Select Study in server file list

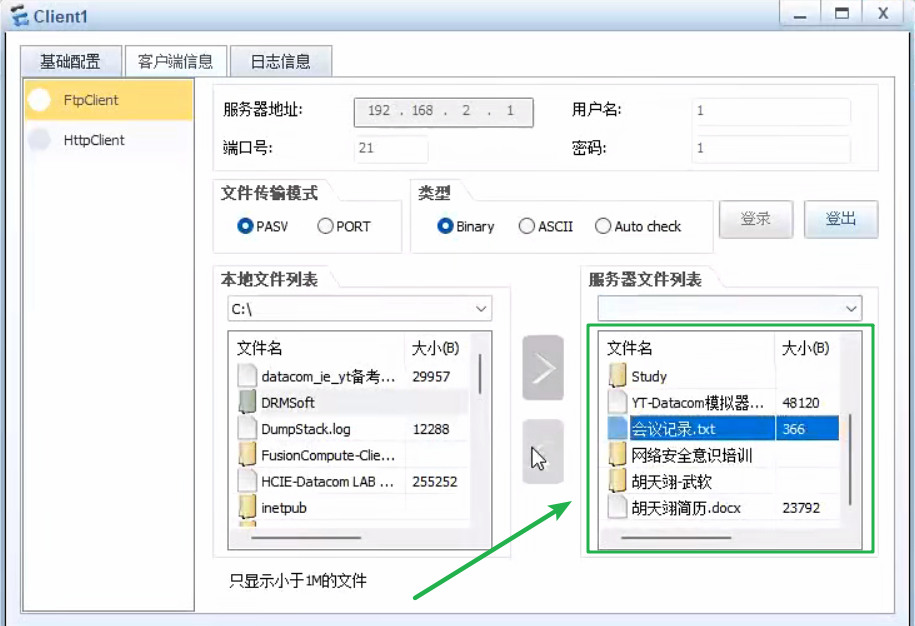coord(649,376)
